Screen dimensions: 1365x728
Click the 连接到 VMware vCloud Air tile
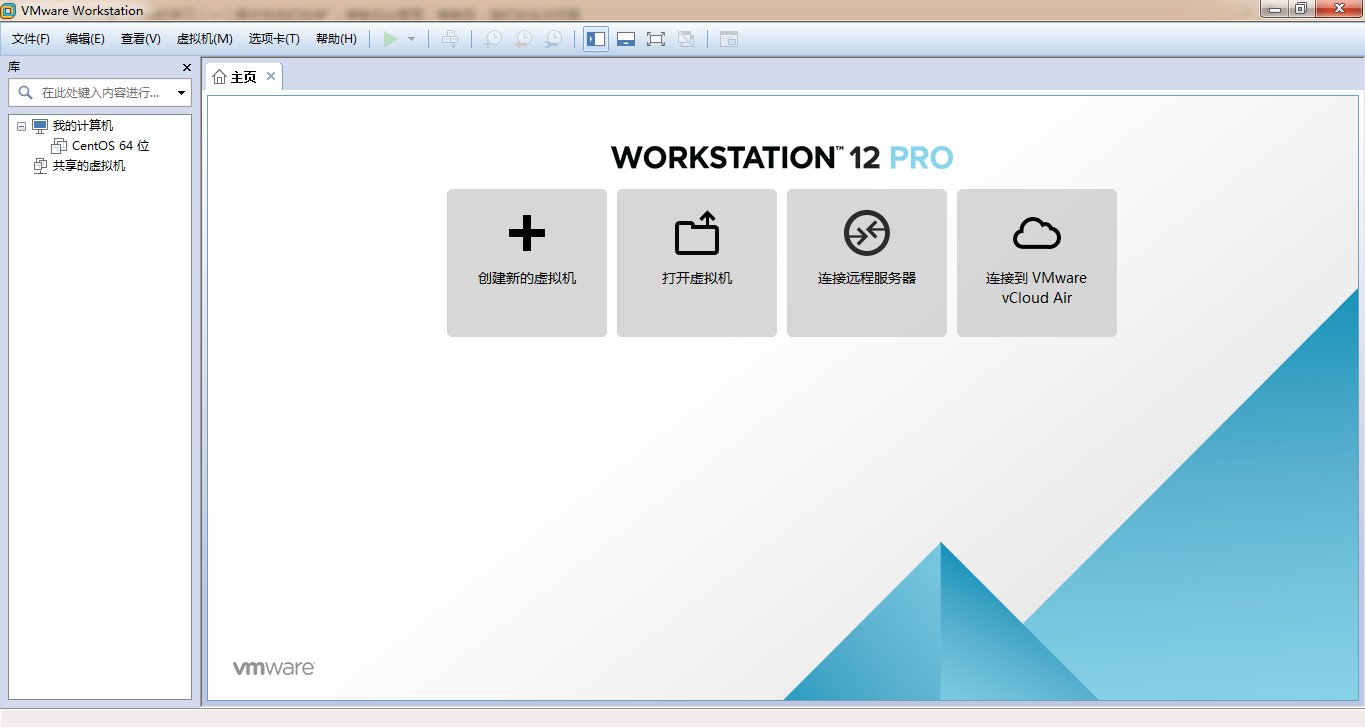click(1037, 263)
